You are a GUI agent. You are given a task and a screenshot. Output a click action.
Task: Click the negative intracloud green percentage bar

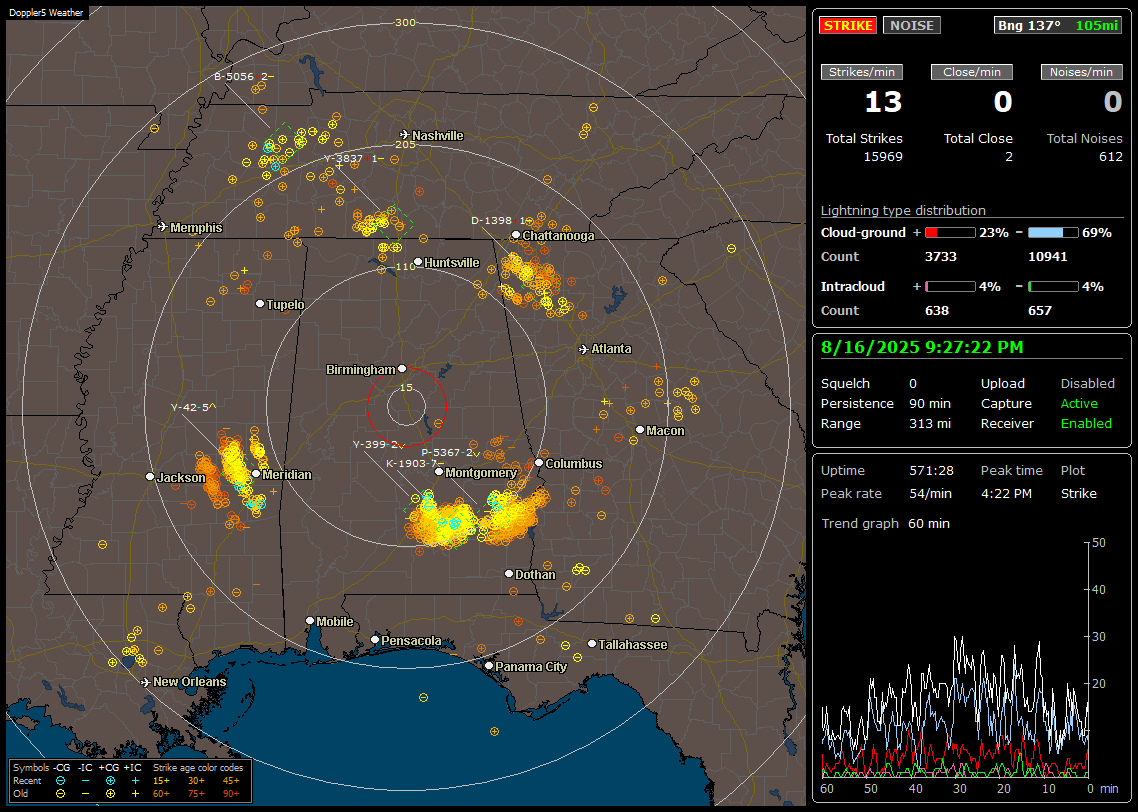click(x=1053, y=287)
